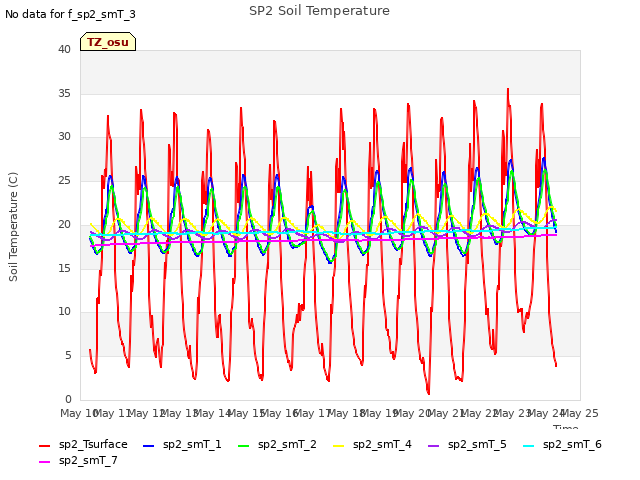Select the SP2 Soil Temperature chart title
Viewport: 640px width, 480px height.
click(x=319, y=11)
